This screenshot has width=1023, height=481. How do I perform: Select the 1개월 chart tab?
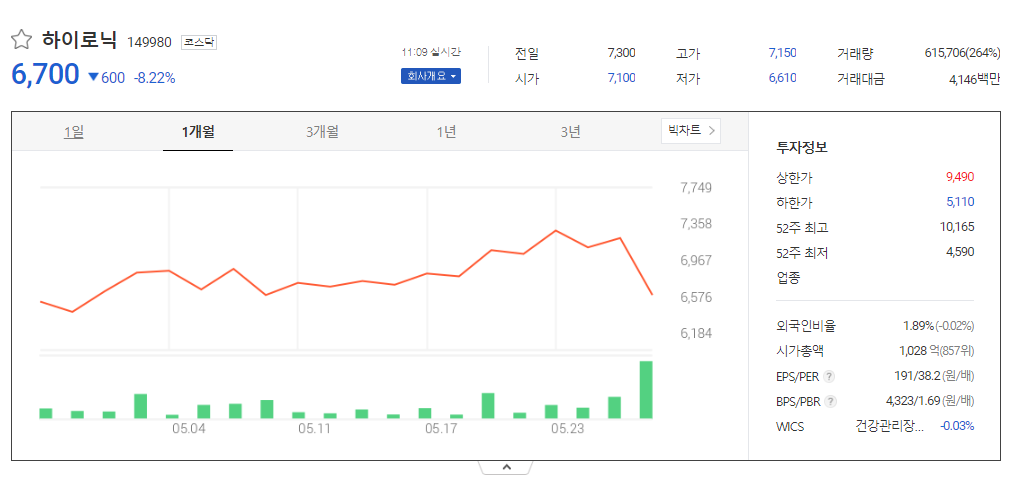pos(198,132)
